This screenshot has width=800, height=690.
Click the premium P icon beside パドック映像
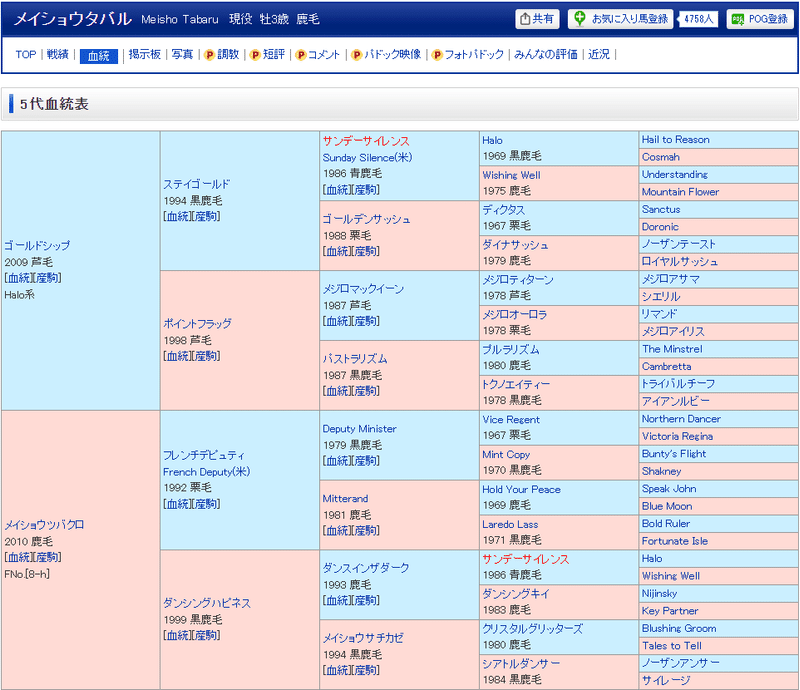point(357,55)
